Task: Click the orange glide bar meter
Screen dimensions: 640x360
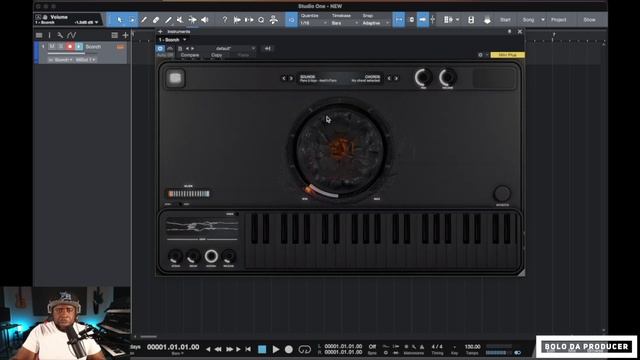Action: [x=189, y=193]
